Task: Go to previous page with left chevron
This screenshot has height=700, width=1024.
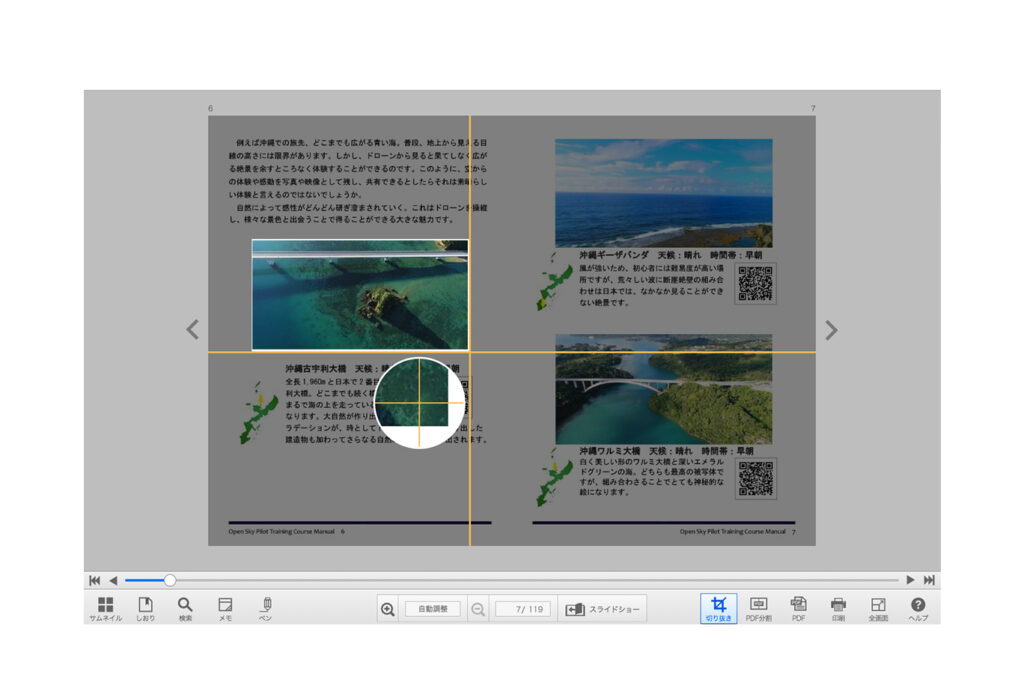Action: click(x=193, y=330)
